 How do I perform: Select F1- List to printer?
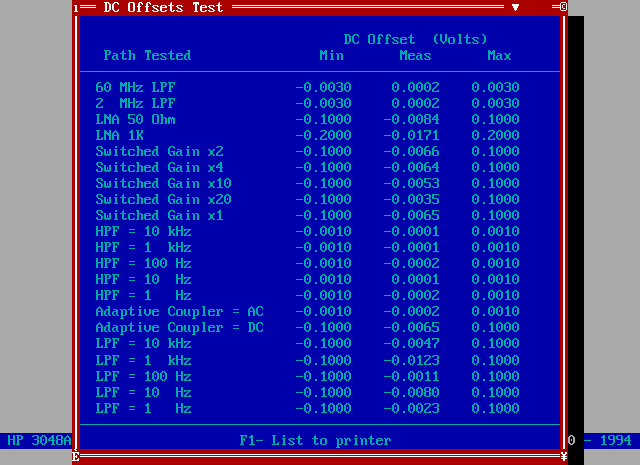coord(315,441)
